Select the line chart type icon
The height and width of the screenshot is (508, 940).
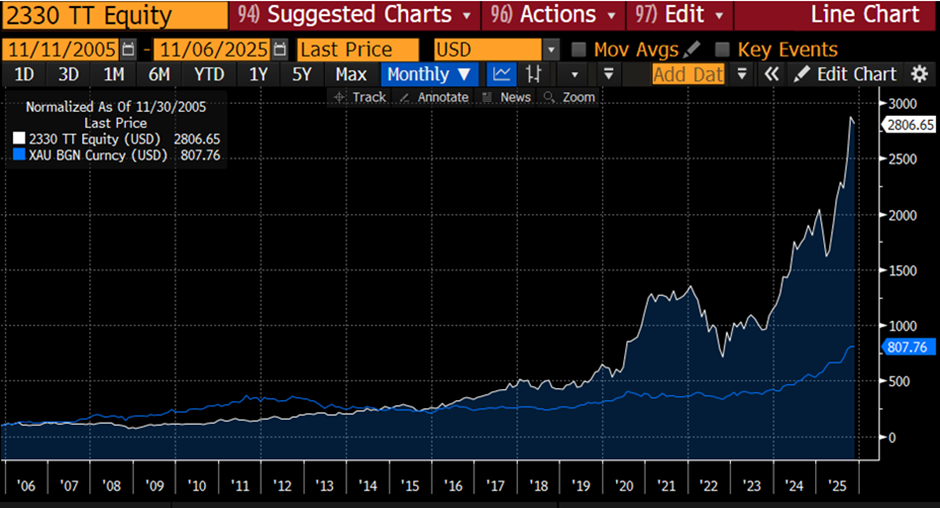502,73
